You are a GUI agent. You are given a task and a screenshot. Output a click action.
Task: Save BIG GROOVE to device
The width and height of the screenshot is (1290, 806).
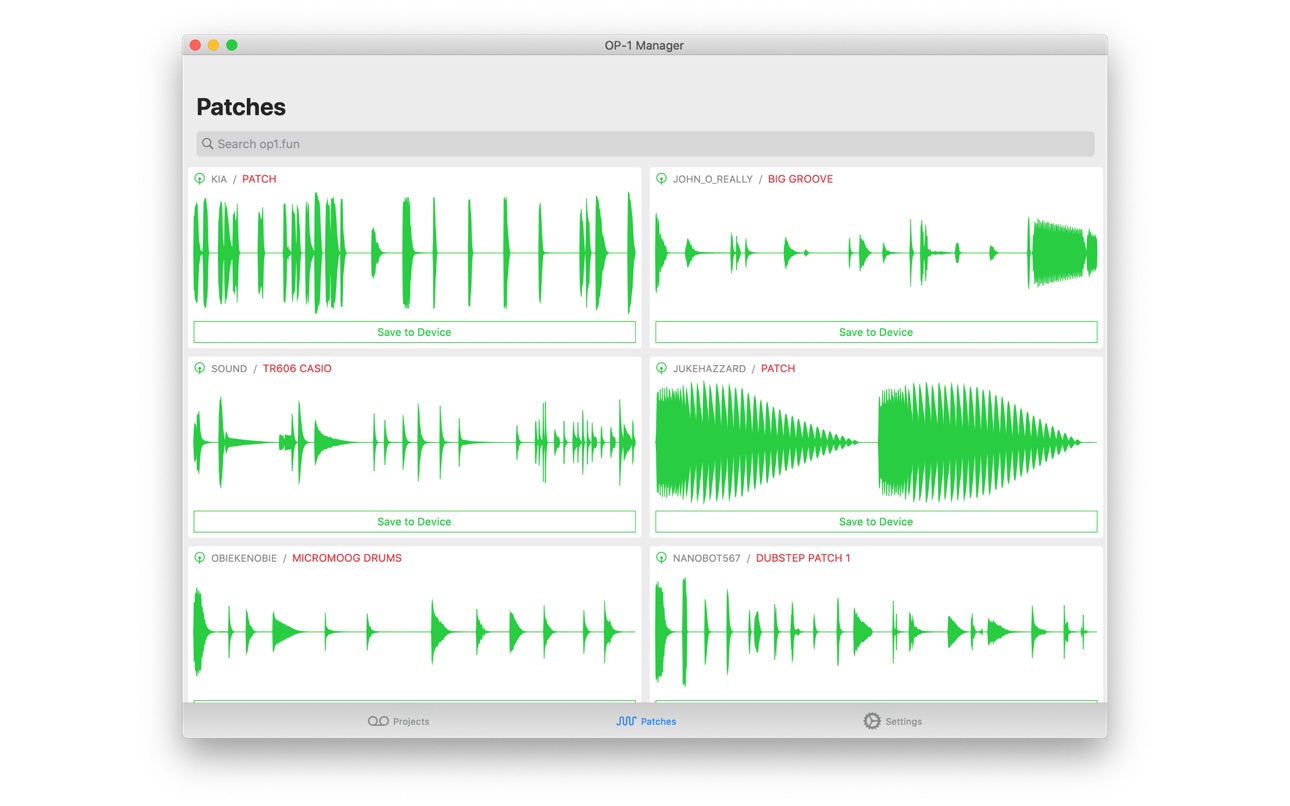(876, 332)
